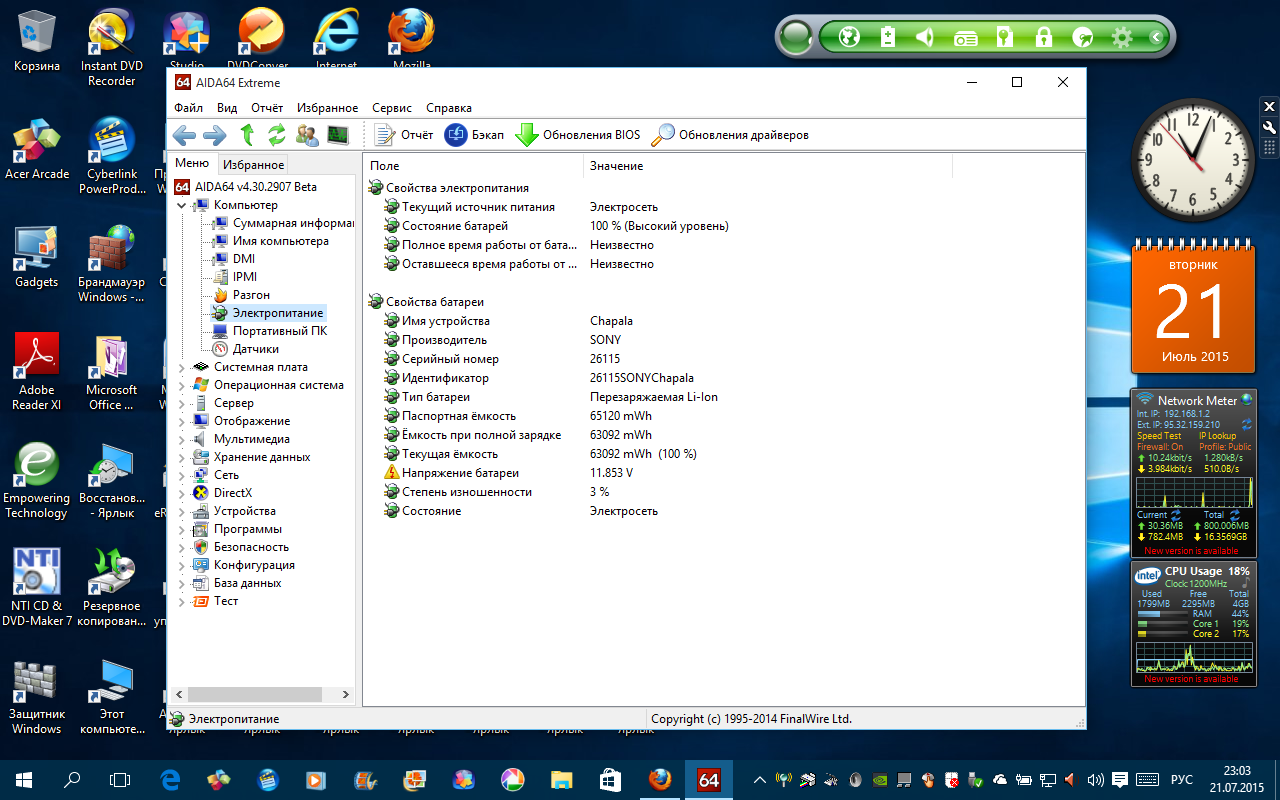Select the Конфигурация tree item

tap(244, 565)
